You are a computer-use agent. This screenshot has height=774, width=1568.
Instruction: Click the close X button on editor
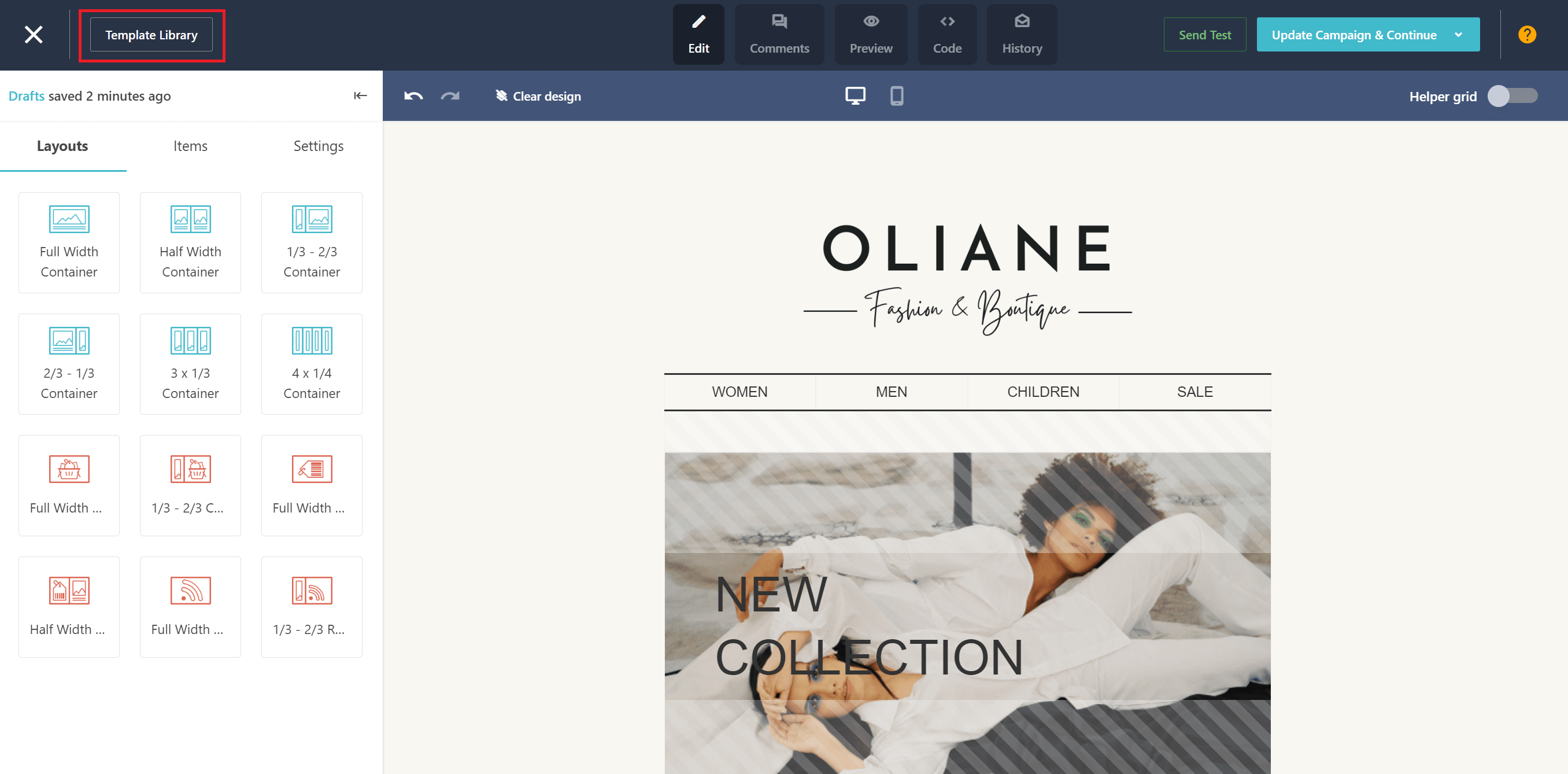pyautogui.click(x=32, y=34)
